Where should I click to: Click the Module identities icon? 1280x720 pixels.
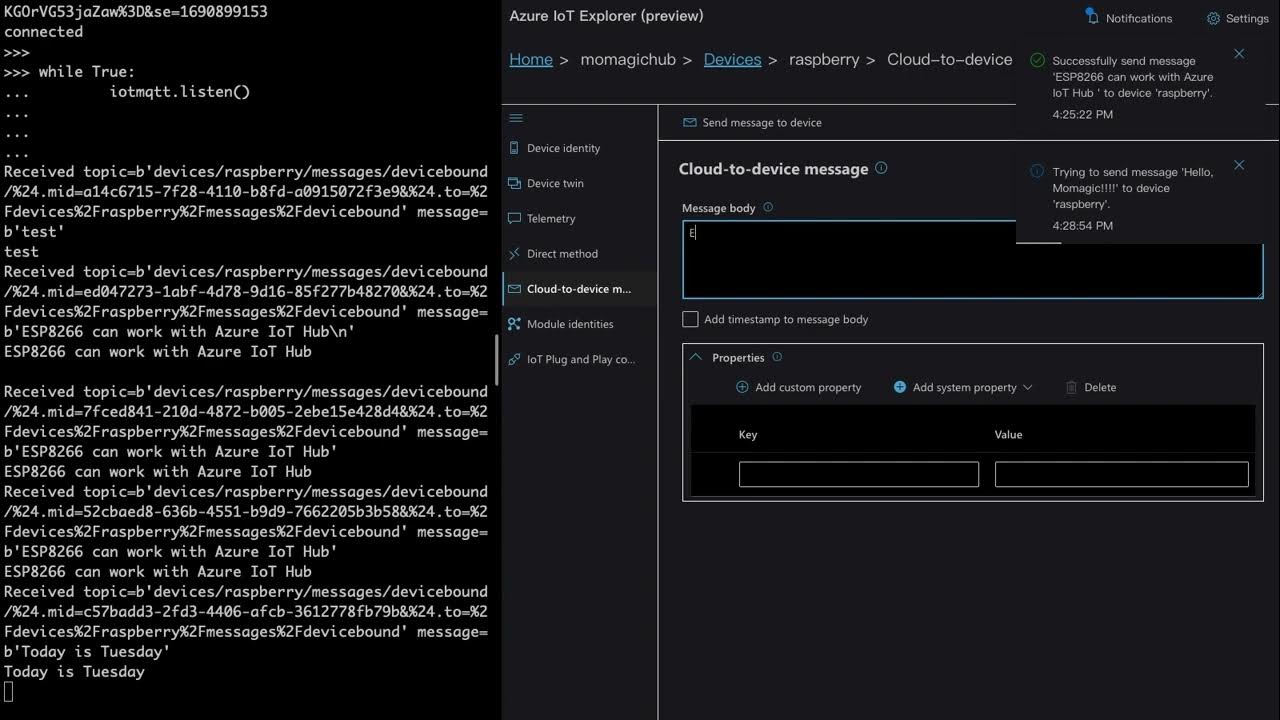click(514, 324)
